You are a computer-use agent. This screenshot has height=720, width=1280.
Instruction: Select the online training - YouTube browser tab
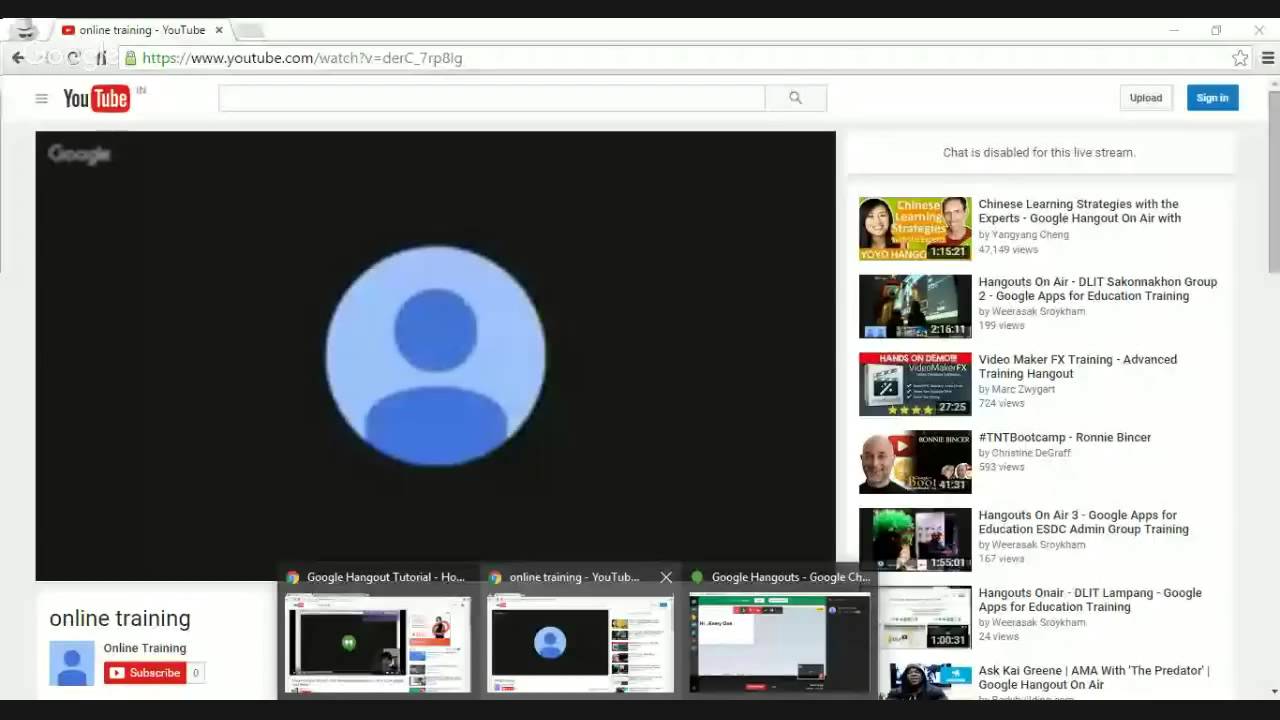[140, 30]
